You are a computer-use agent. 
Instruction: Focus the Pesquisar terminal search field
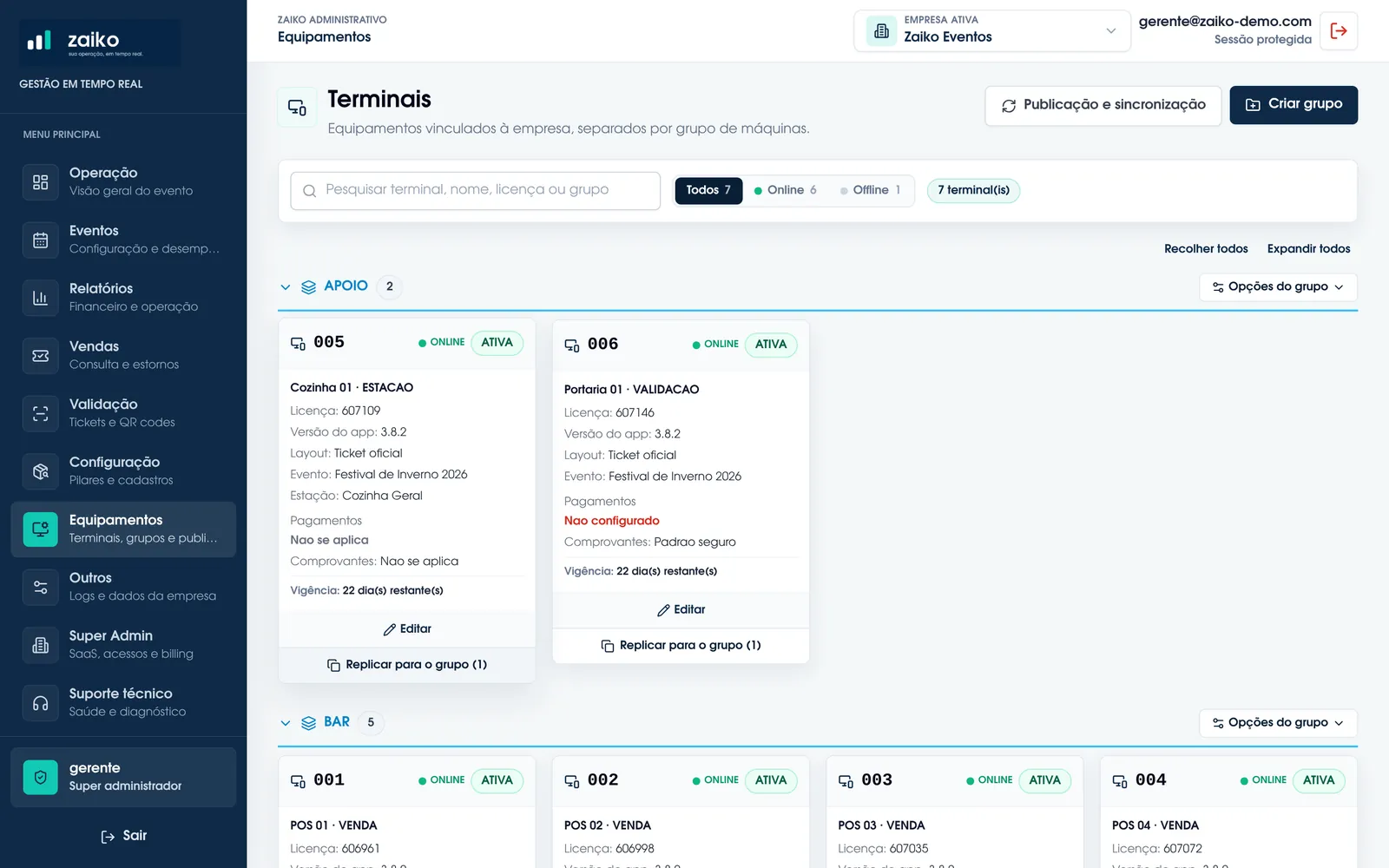(x=476, y=190)
